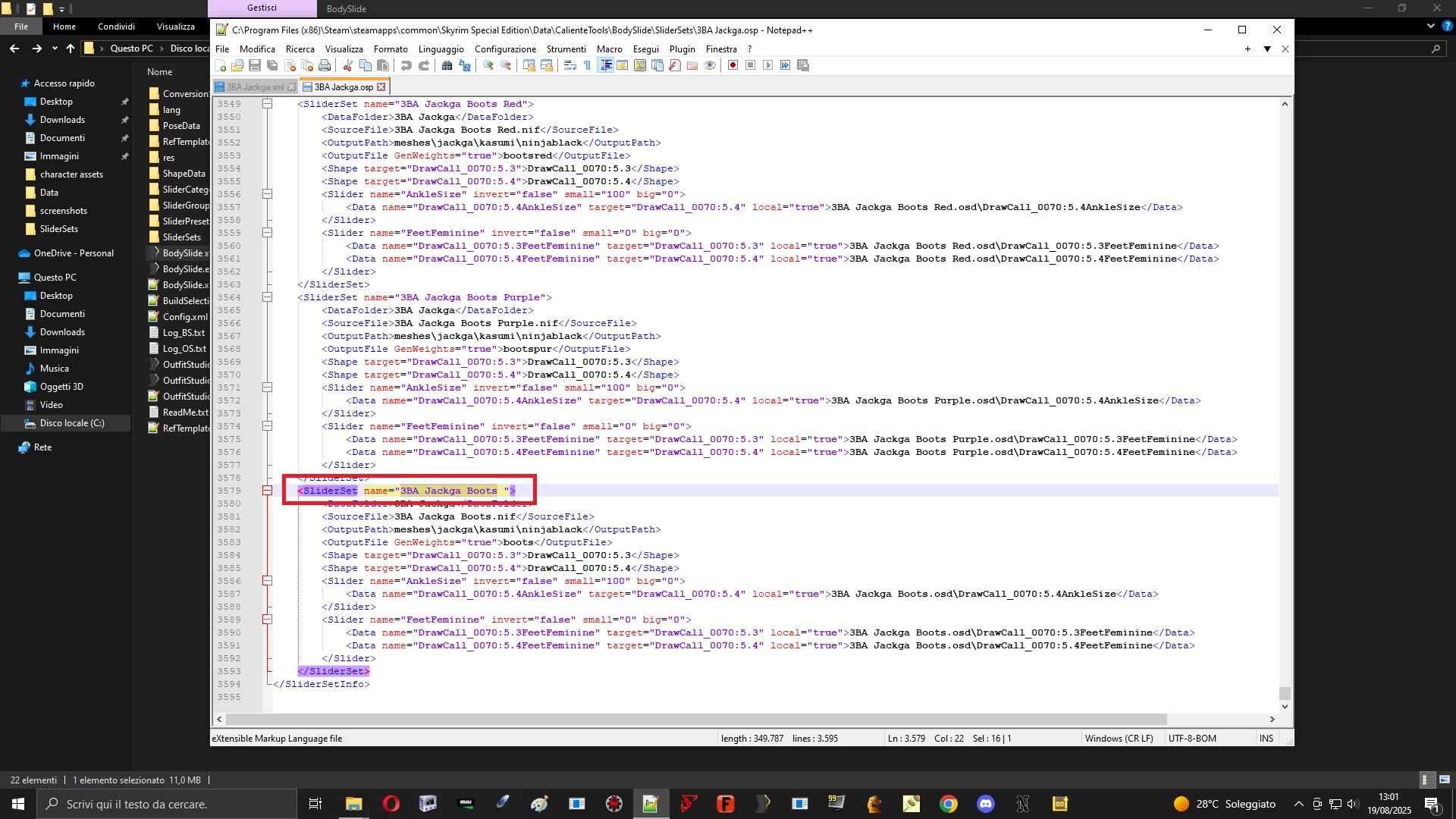Open the Modifica menu
The image size is (1456, 819).
click(x=257, y=49)
